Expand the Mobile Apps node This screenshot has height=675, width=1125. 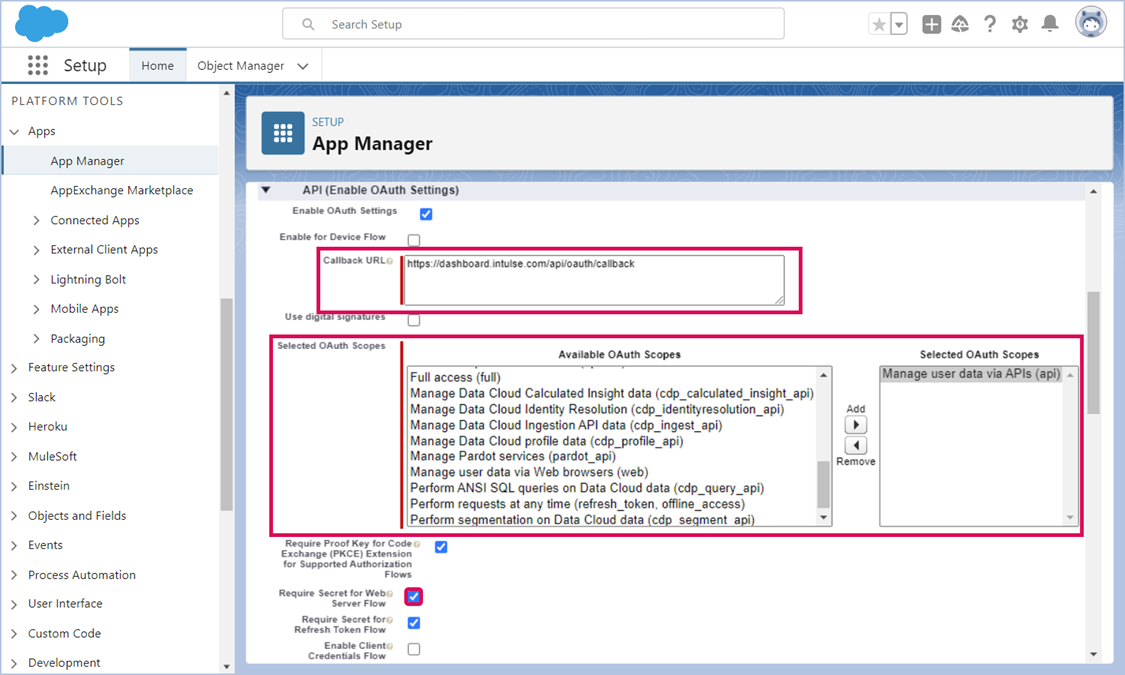coord(37,309)
